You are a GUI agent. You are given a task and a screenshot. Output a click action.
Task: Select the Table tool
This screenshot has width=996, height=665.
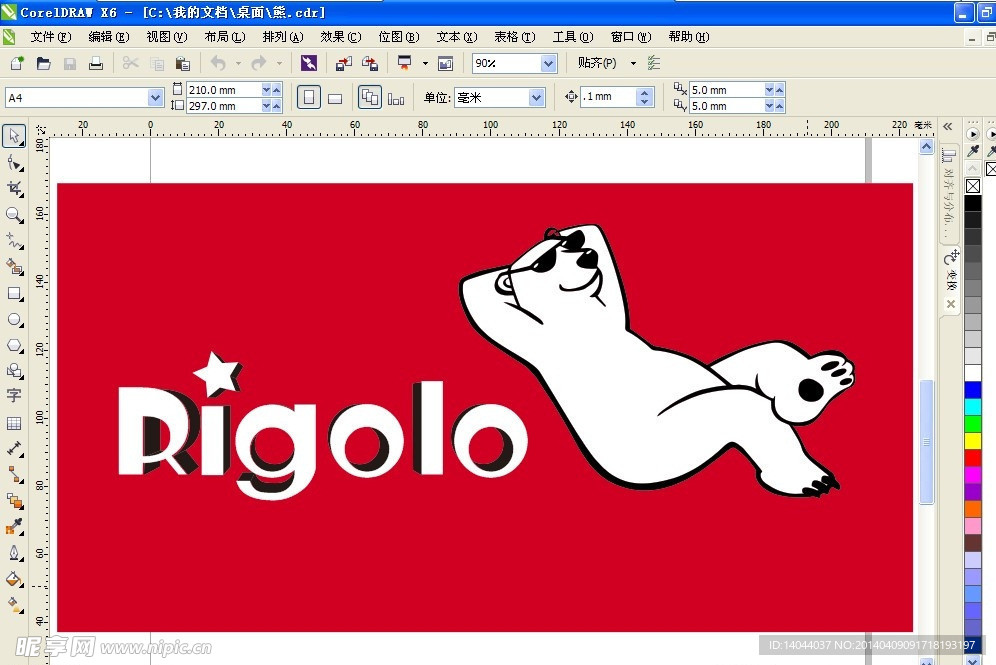pyautogui.click(x=14, y=423)
